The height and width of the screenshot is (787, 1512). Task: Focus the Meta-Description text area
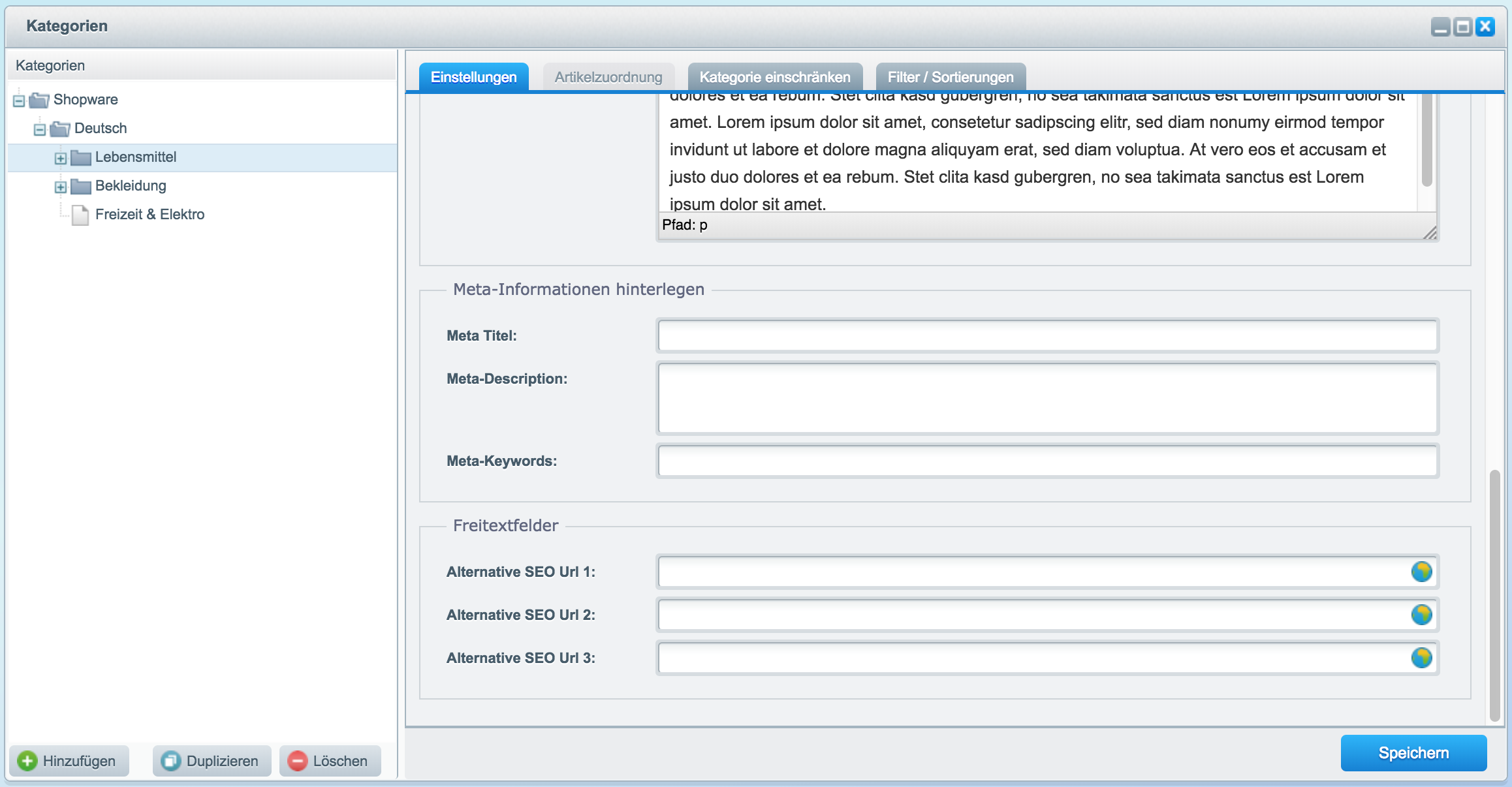(x=1047, y=398)
